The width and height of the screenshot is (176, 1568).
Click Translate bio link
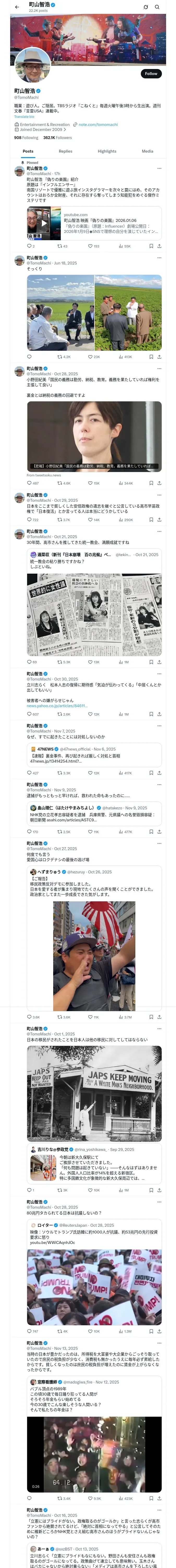[24, 116]
